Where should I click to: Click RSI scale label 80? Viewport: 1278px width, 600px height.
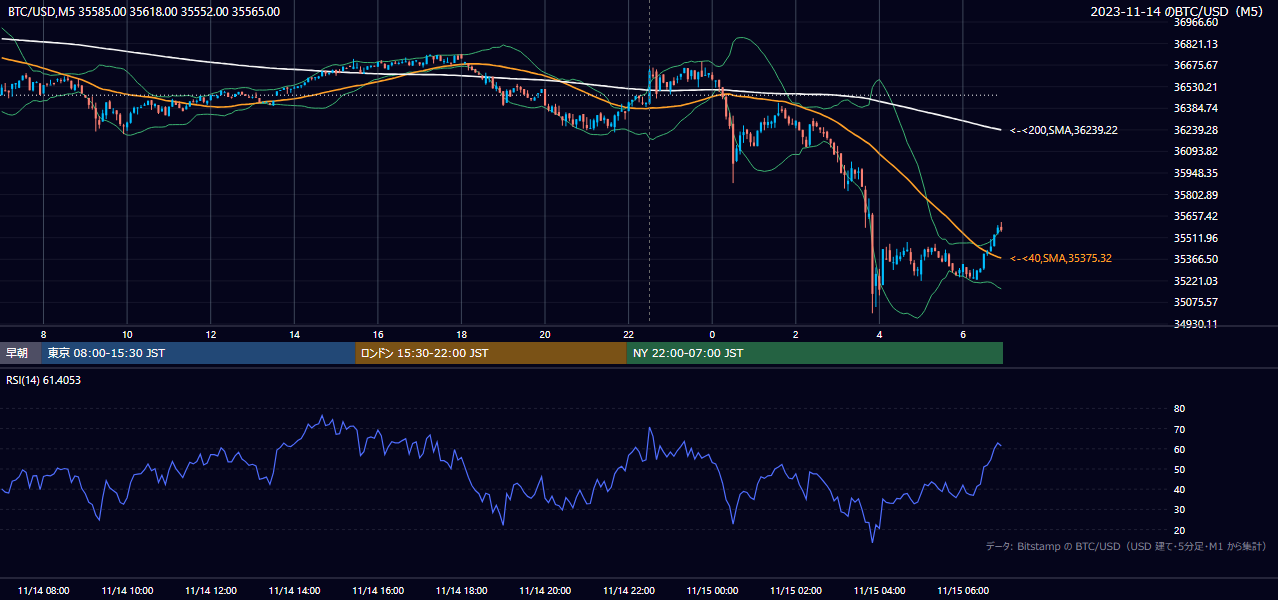[x=1179, y=409]
